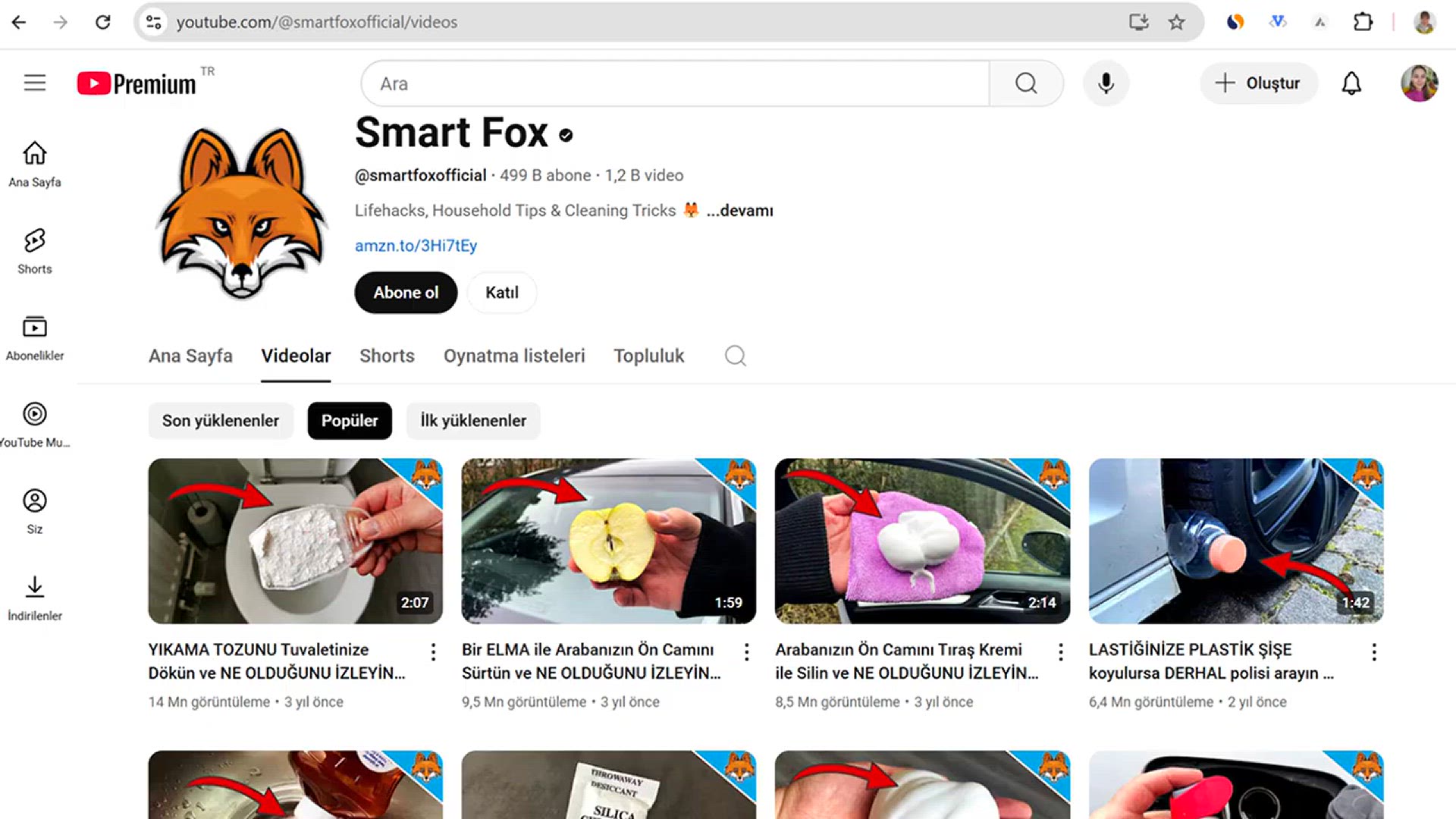Switch to Videolar tab

tap(296, 356)
